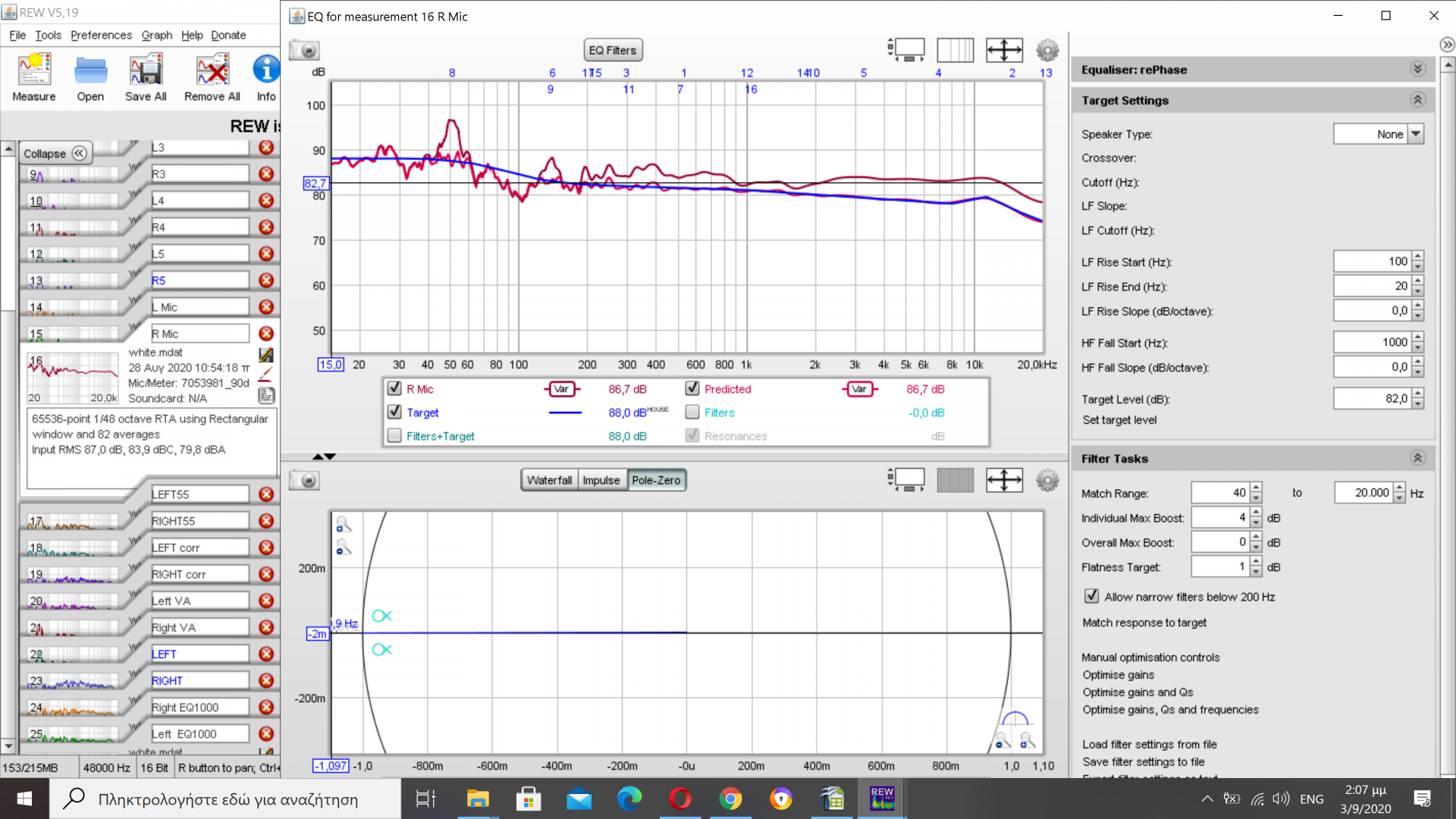Uncheck the R Mic trace checkbox
1456x819 pixels.
tap(394, 388)
